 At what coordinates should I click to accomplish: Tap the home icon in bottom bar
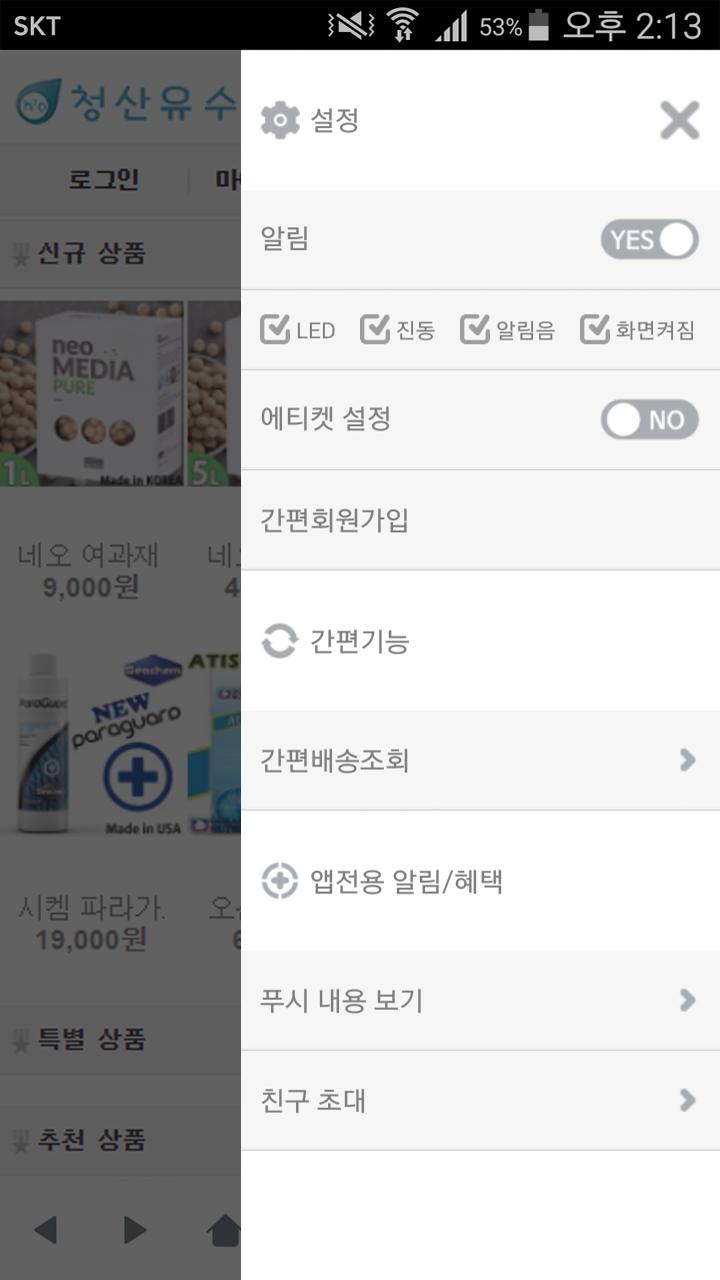[x=224, y=1230]
